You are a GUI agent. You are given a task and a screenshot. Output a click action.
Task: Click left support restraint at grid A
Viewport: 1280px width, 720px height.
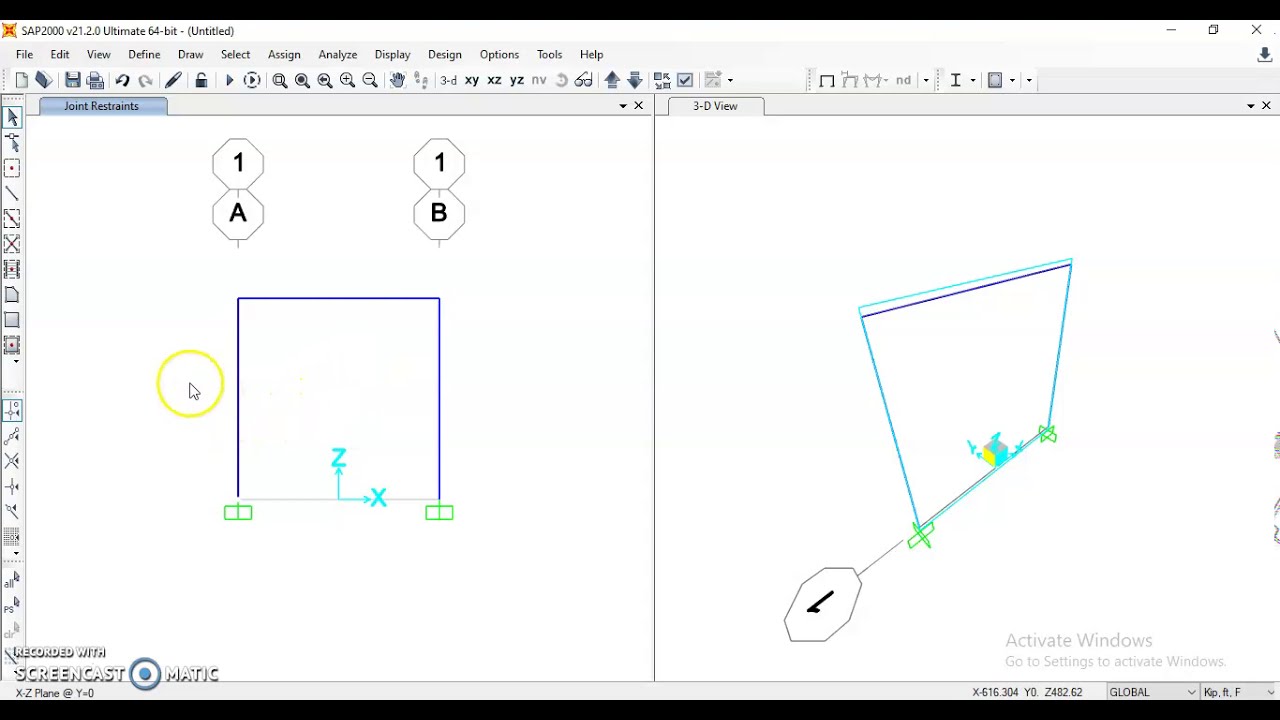pyautogui.click(x=238, y=513)
